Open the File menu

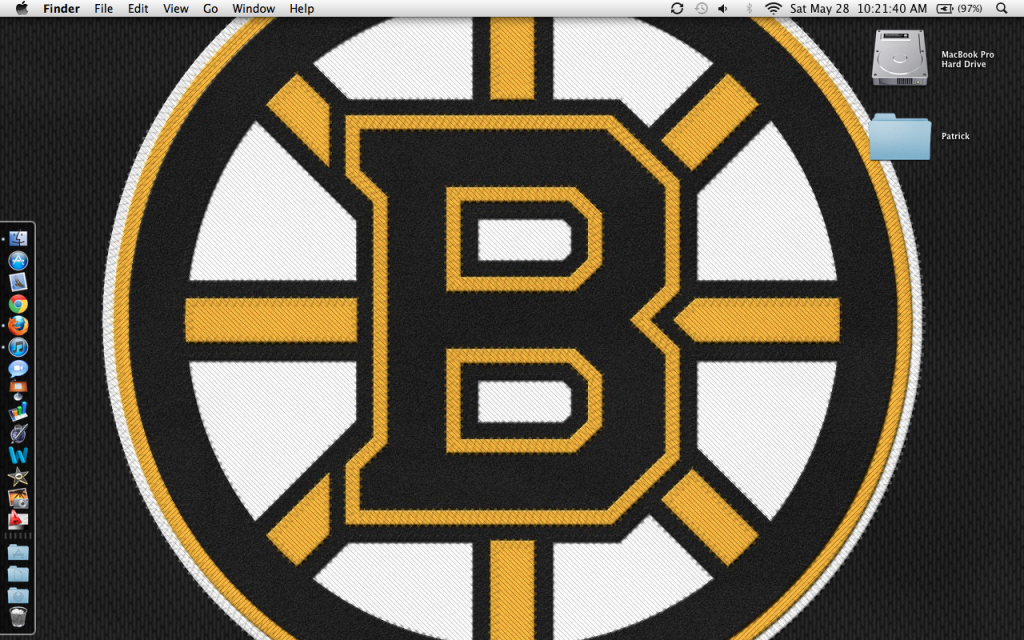(103, 8)
